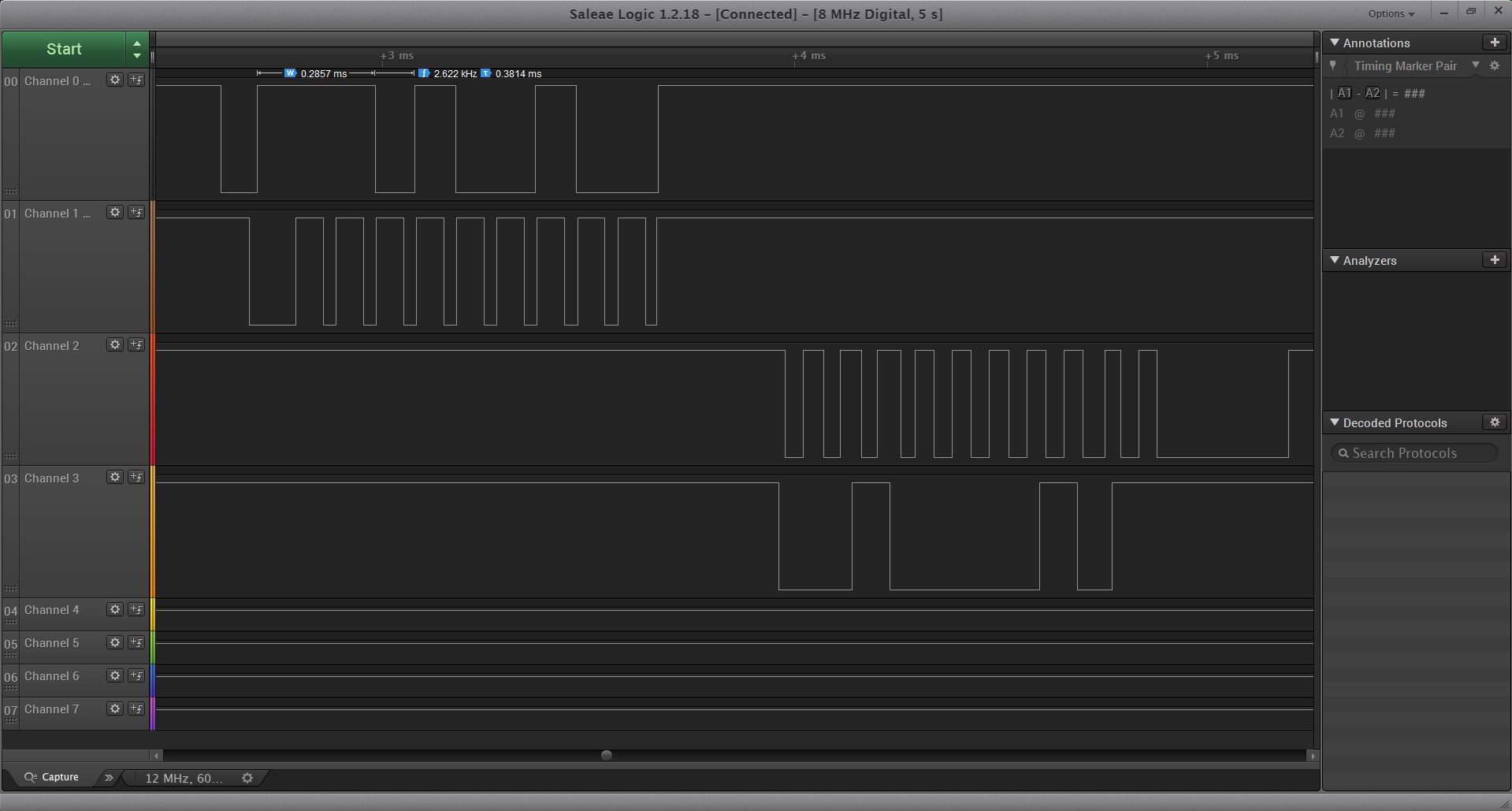Click the Timing Marker Pair flag icon

point(1333,66)
